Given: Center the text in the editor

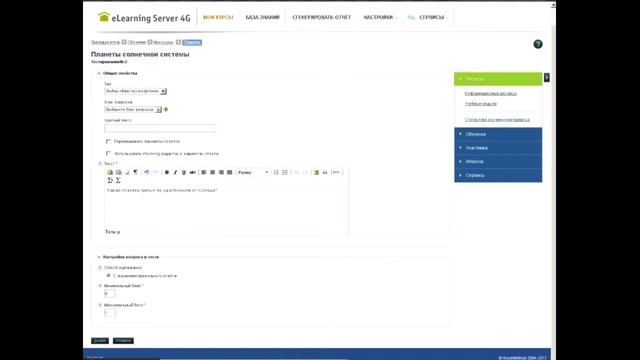Looking at the screenshot, I should pos(212,172).
